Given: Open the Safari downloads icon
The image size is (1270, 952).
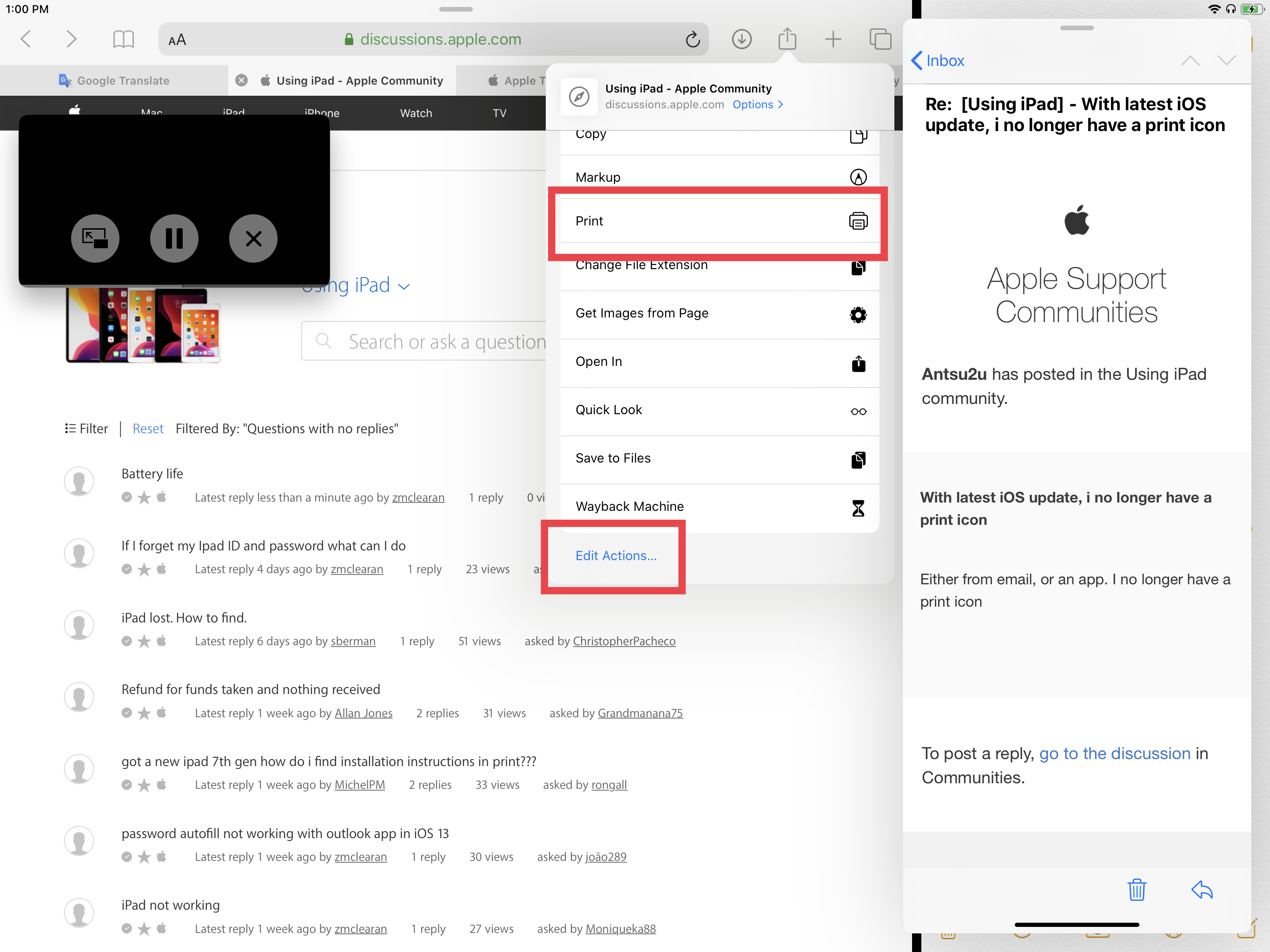Looking at the screenshot, I should click(741, 39).
